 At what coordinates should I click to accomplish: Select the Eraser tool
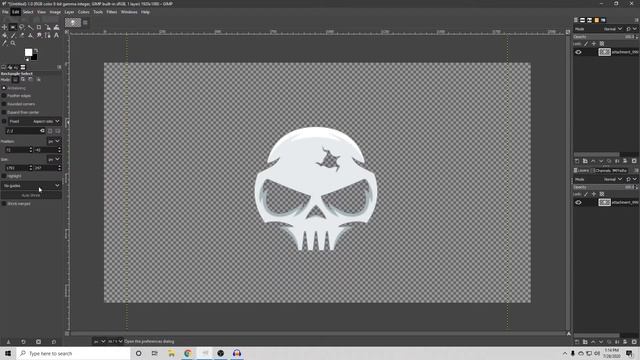22,36
